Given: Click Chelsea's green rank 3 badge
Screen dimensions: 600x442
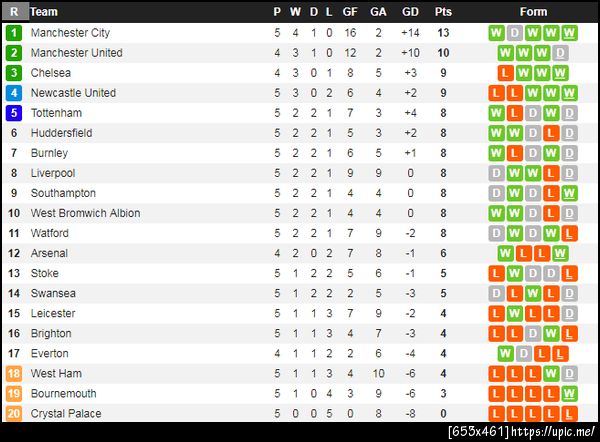Looking at the screenshot, I should (x=14, y=73).
